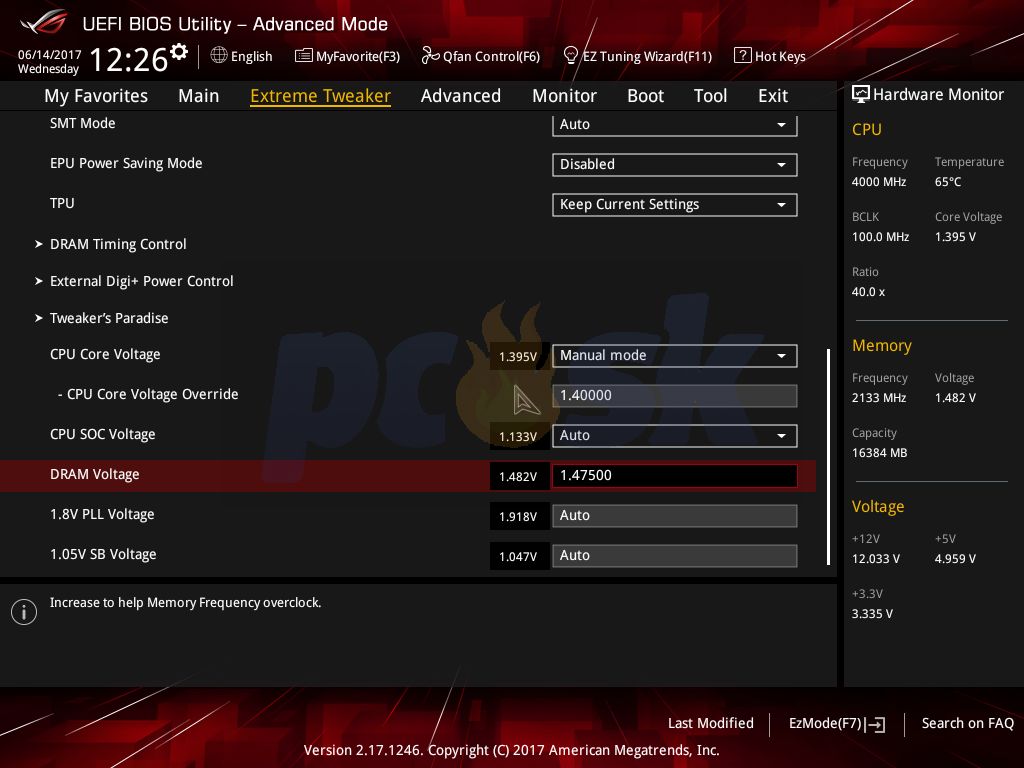Select the DRAM Voltage row label

[x=95, y=475]
